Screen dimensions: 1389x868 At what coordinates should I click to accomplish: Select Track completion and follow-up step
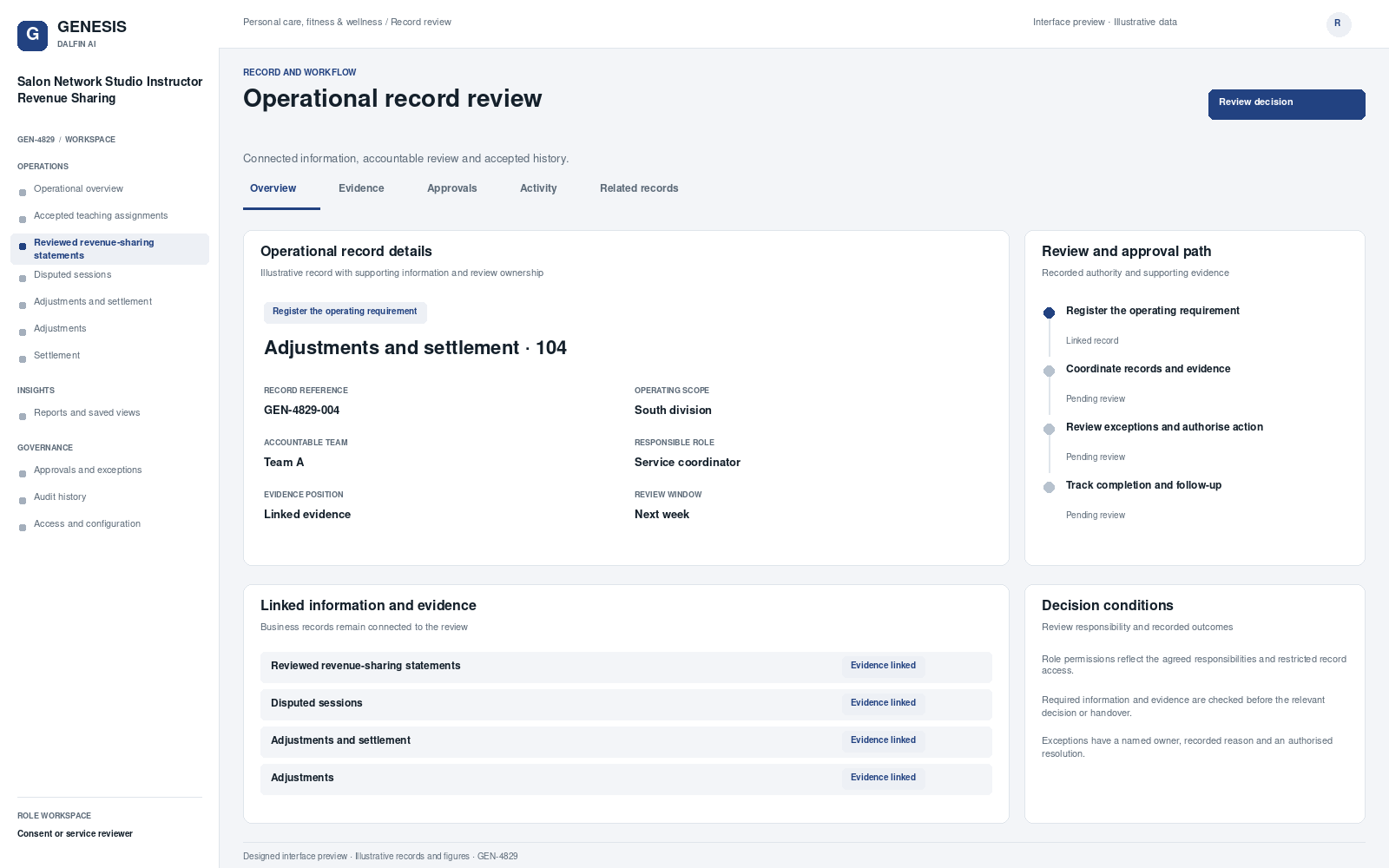coord(1143,485)
